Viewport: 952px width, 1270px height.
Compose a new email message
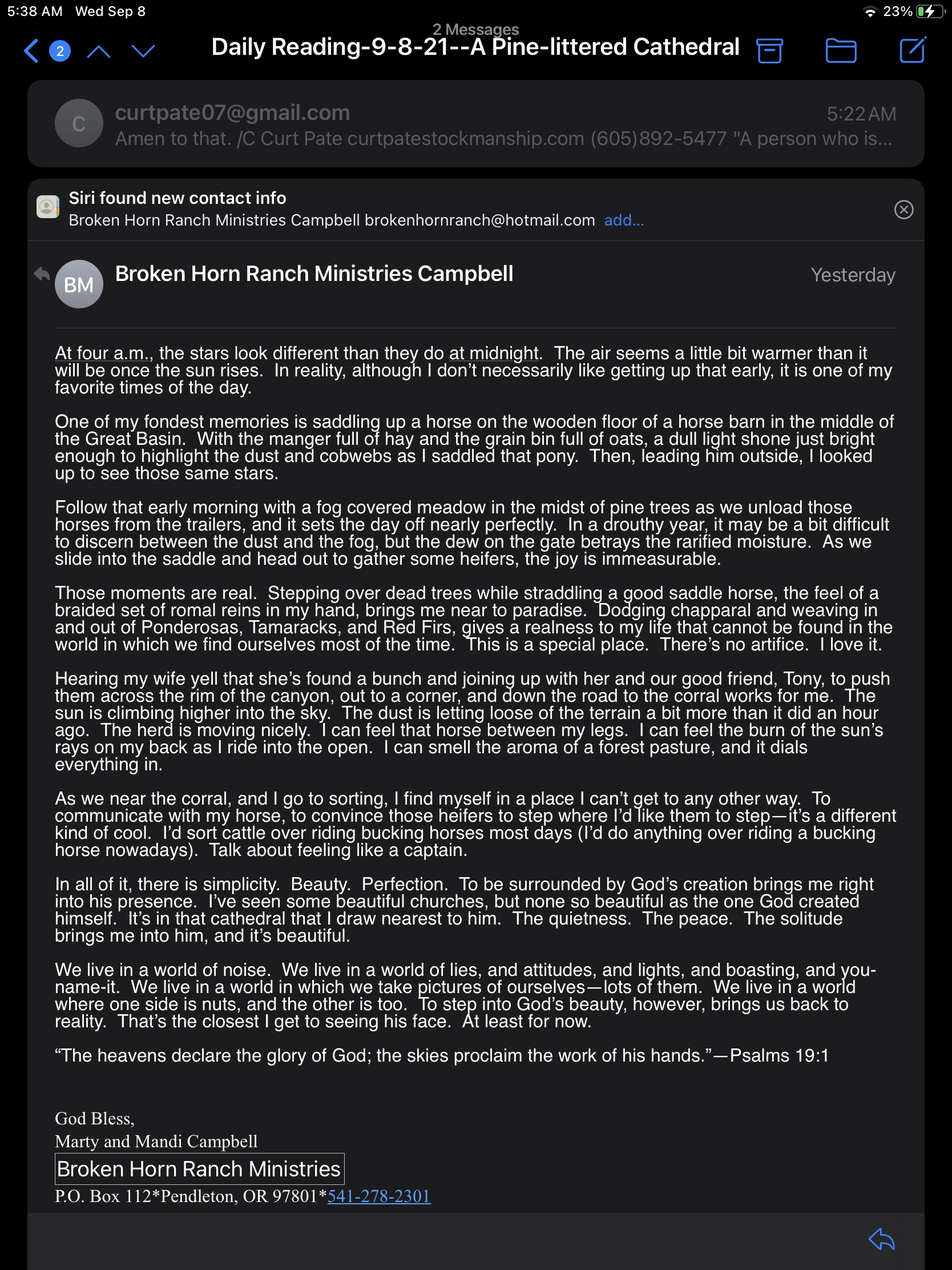pos(912,50)
